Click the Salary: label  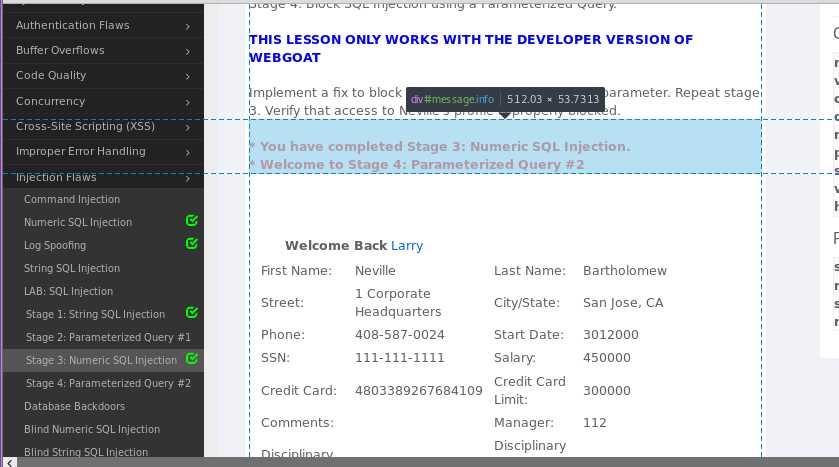[515, 358]
